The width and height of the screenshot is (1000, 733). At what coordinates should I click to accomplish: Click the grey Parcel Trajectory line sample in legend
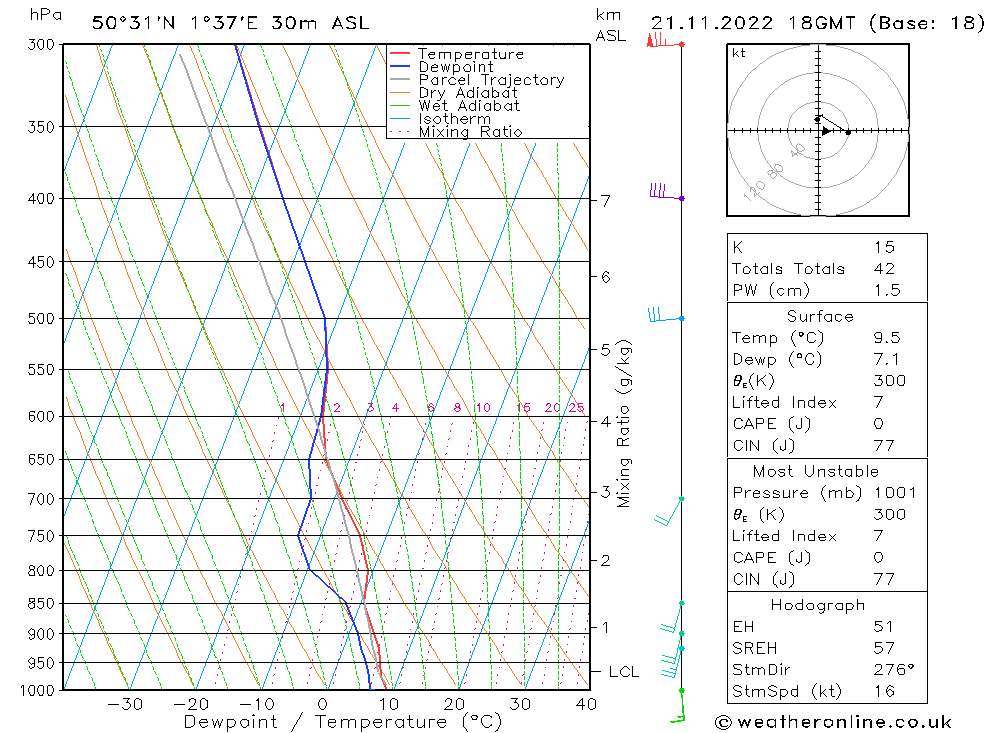click(x=400, y=80)
